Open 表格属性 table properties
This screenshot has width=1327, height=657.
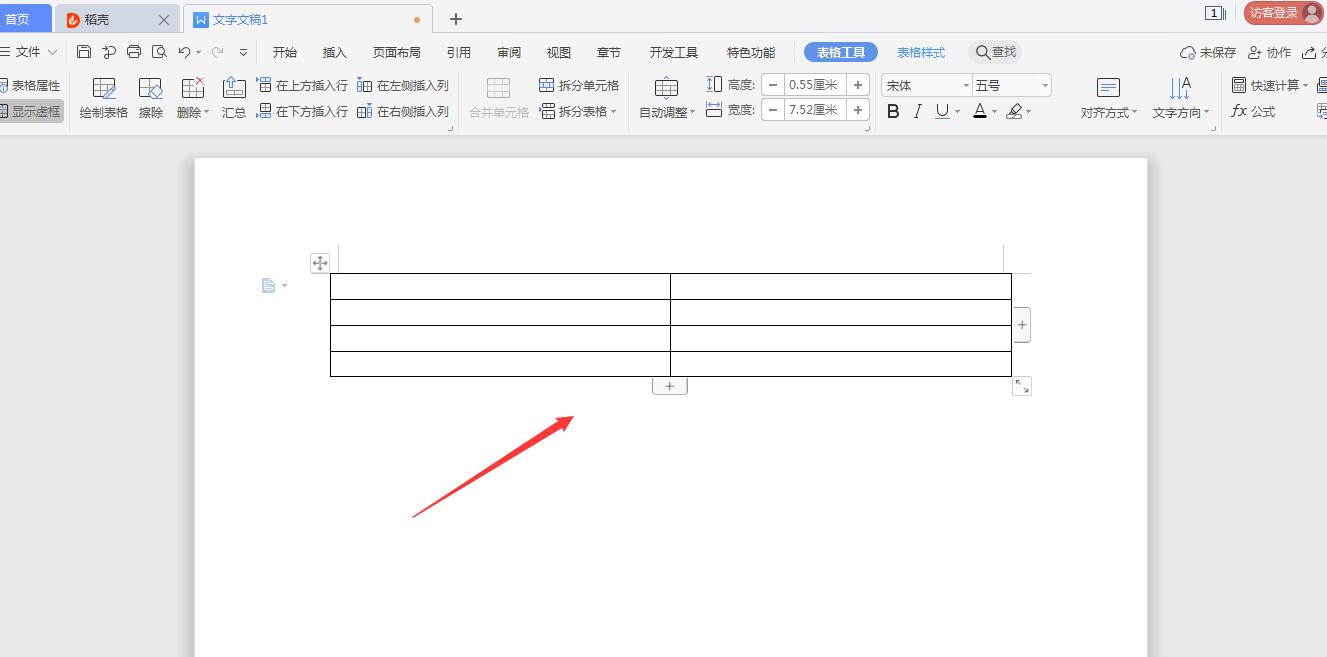30,85
